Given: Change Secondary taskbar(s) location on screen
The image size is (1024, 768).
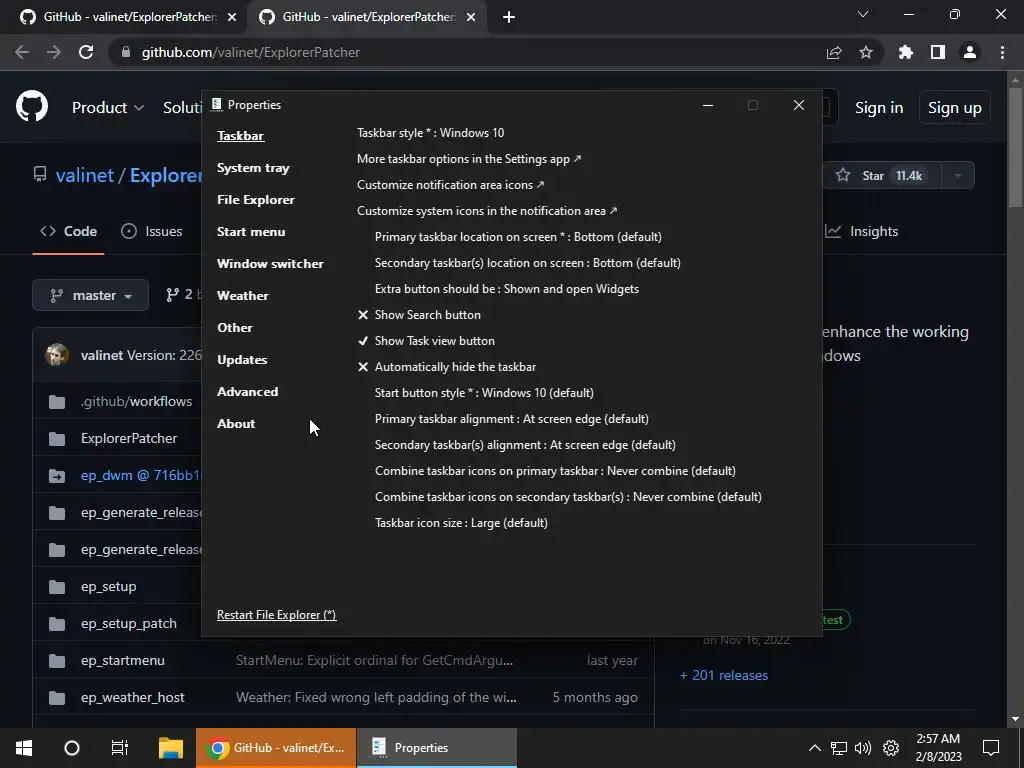Looking at the screenshot, I should click(x=528, y=263).
